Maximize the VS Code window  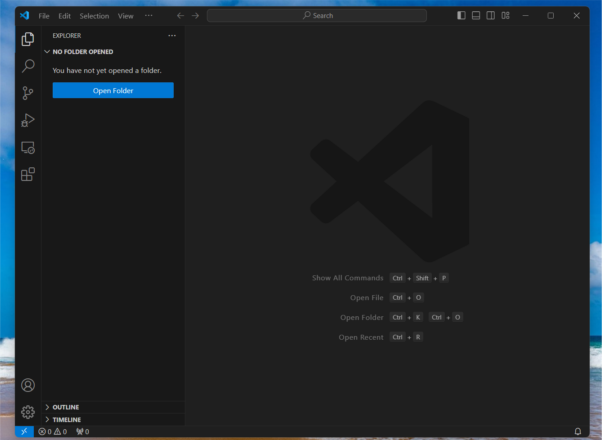pos(551,15)
